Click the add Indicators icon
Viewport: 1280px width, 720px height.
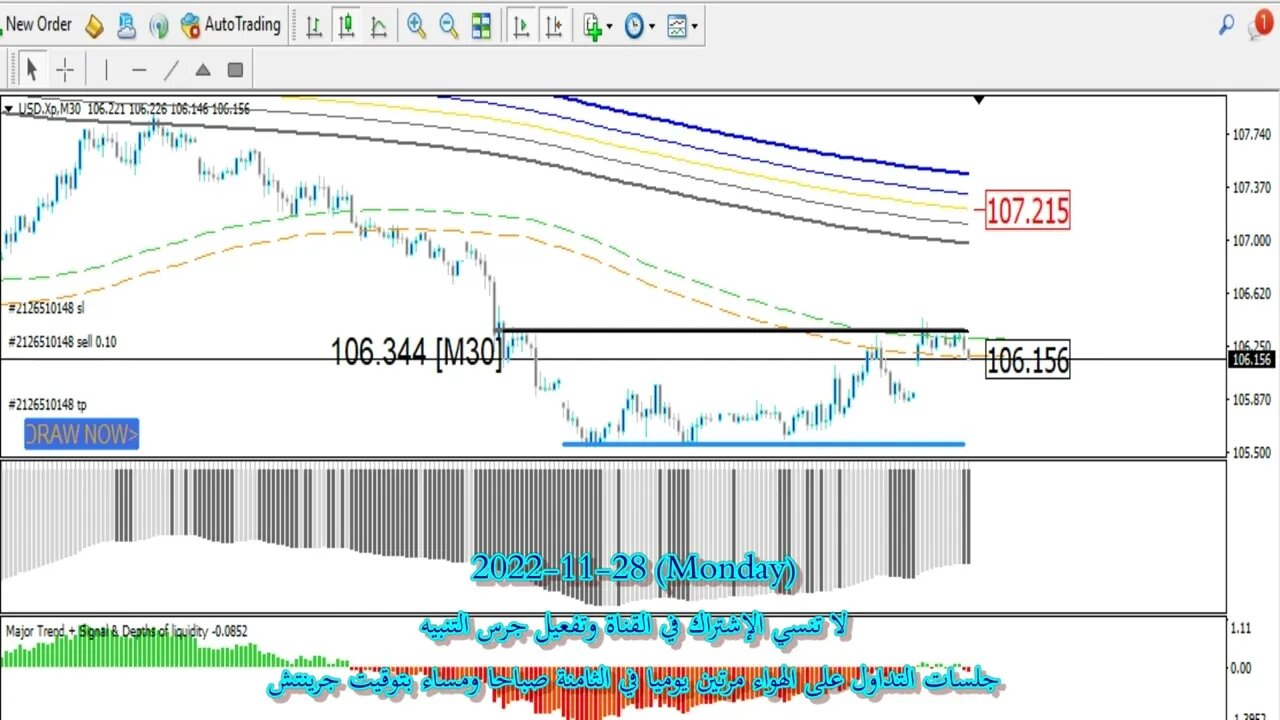coord(593,27)
